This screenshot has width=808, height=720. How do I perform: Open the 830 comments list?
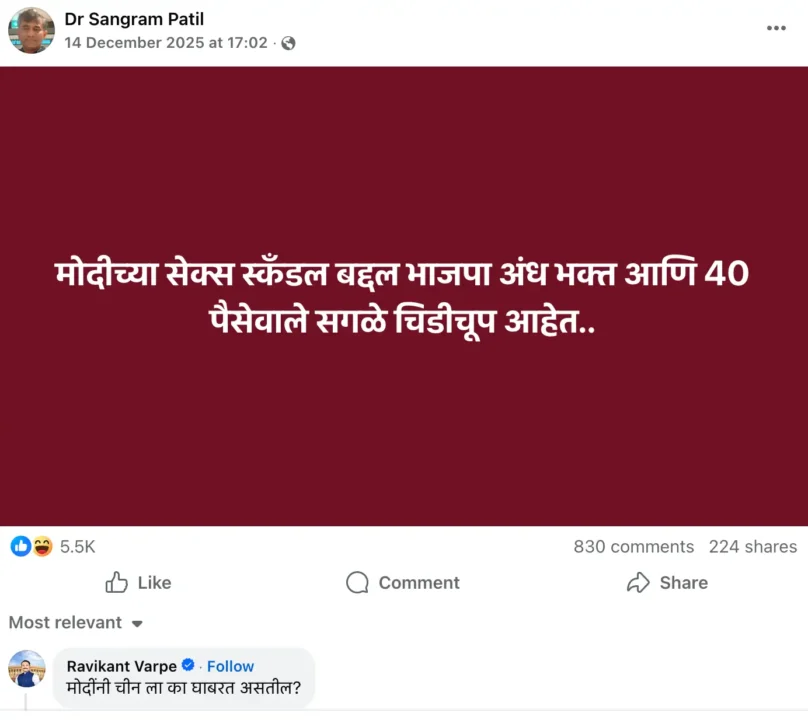pos(633,546)
